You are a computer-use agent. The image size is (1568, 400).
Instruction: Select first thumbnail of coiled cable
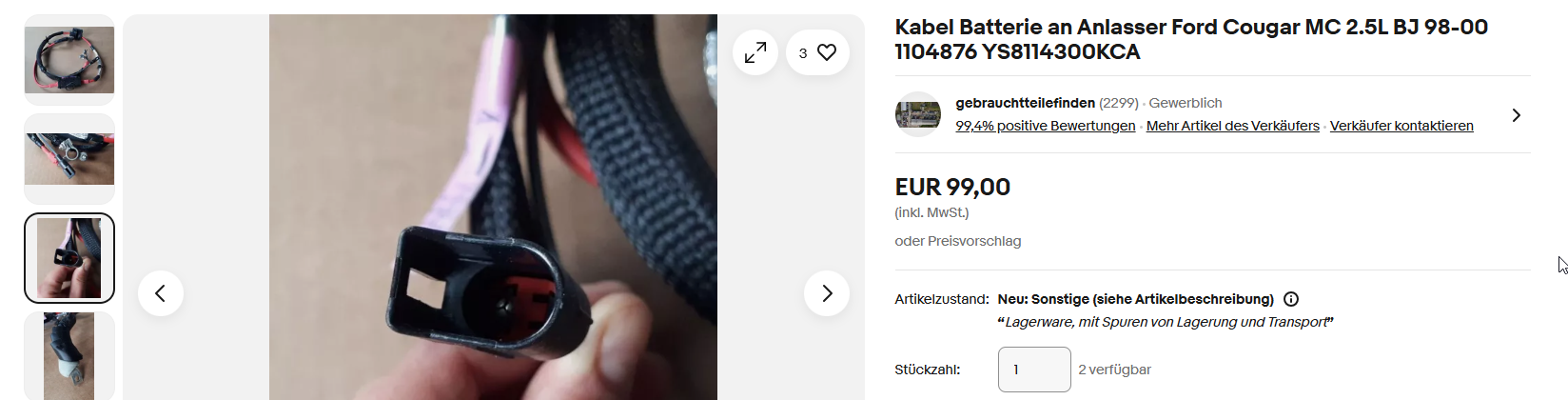coord(69,60)
